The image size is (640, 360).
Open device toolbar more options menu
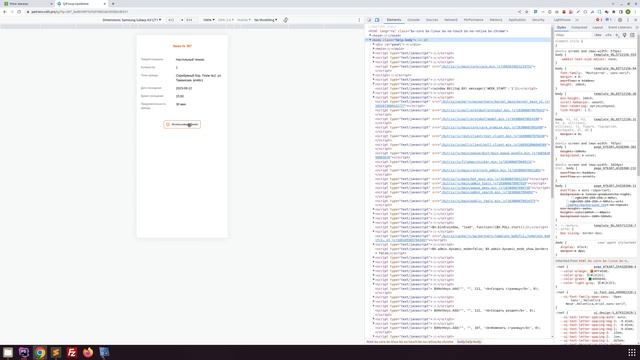click(x=359, y=20)
